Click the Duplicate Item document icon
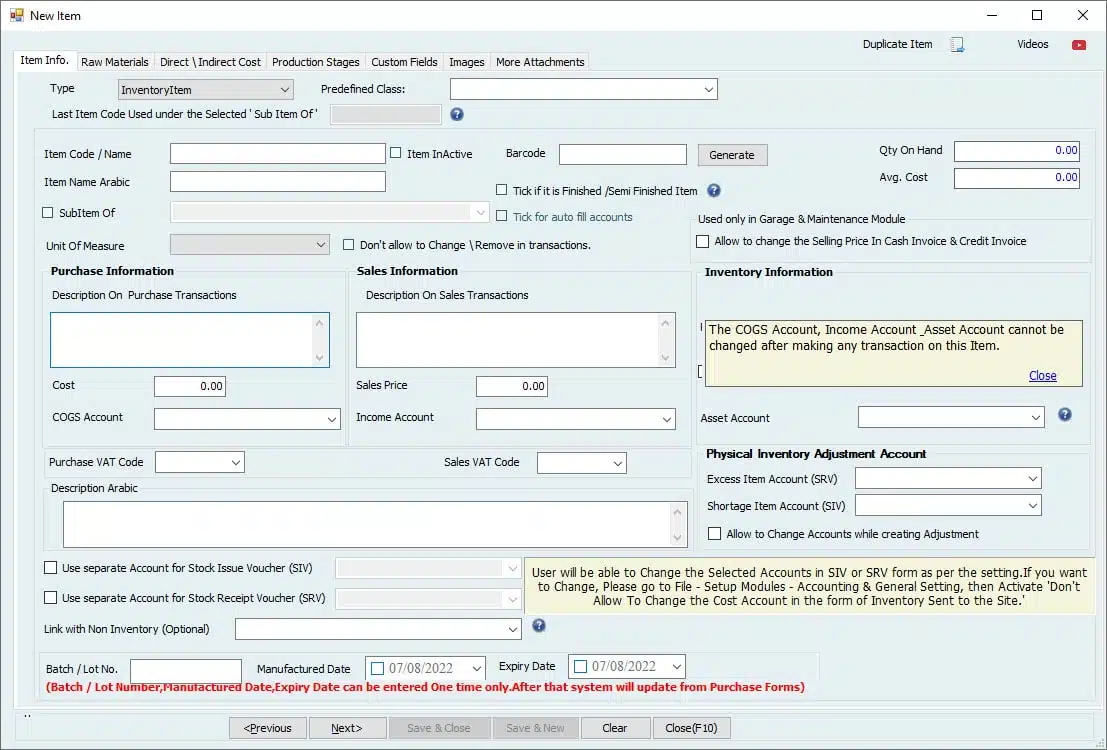1107x750 pixels. [957, 44]
